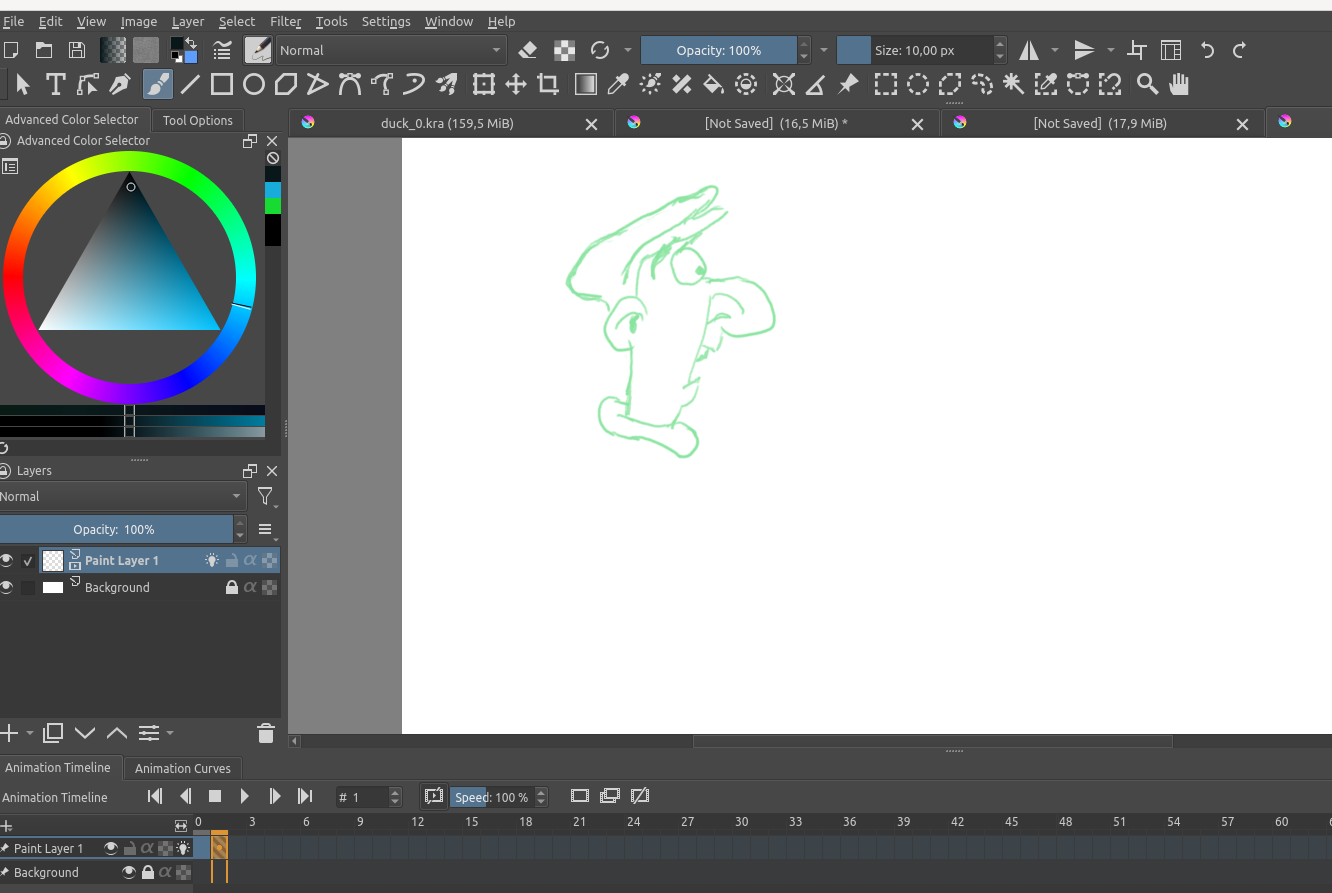Open the Filter menu
Image resolution: width=1332 pixels, height=893 pixels.
[x=285, y=21]
